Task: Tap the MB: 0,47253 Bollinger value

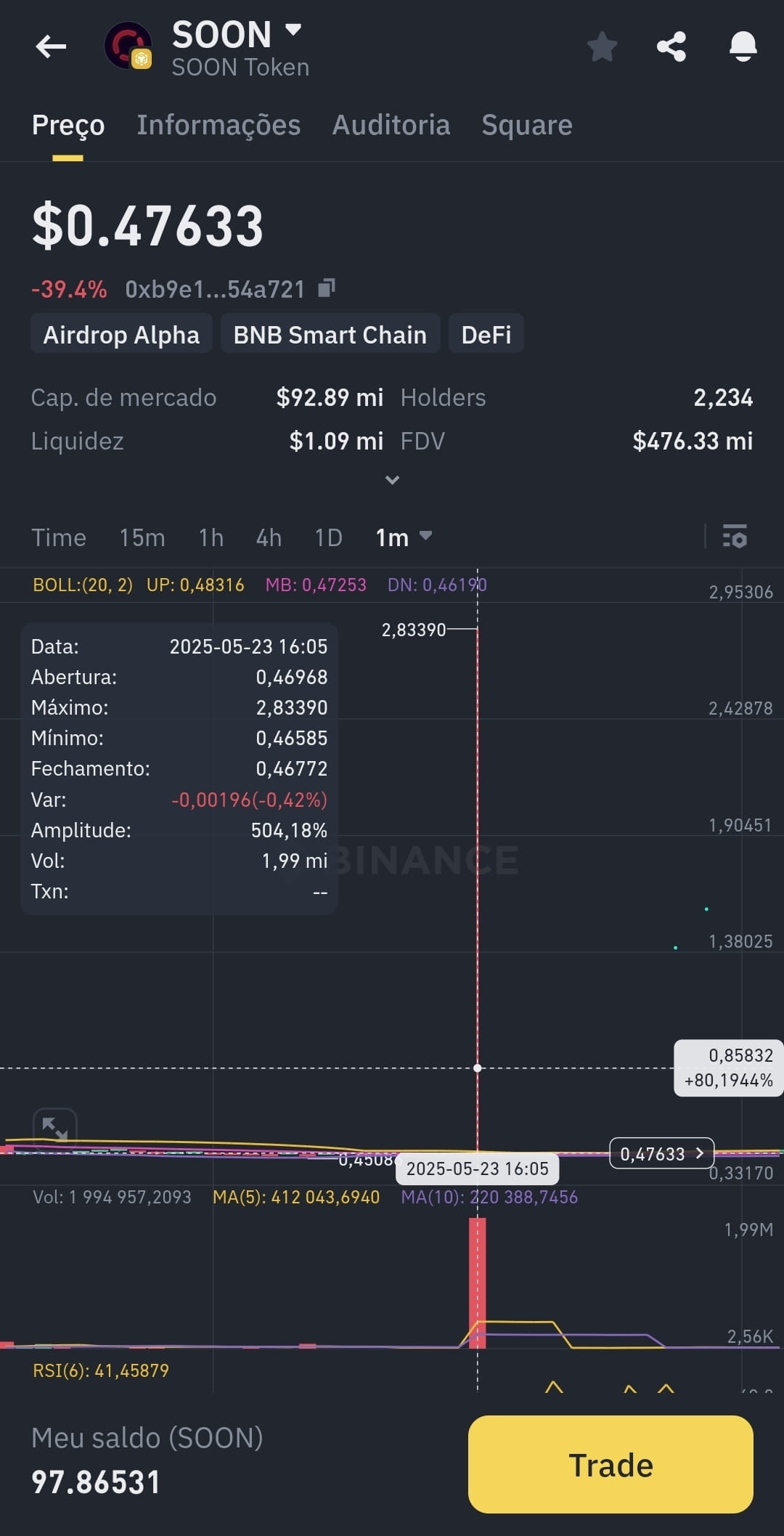Action: pos(316,585)
